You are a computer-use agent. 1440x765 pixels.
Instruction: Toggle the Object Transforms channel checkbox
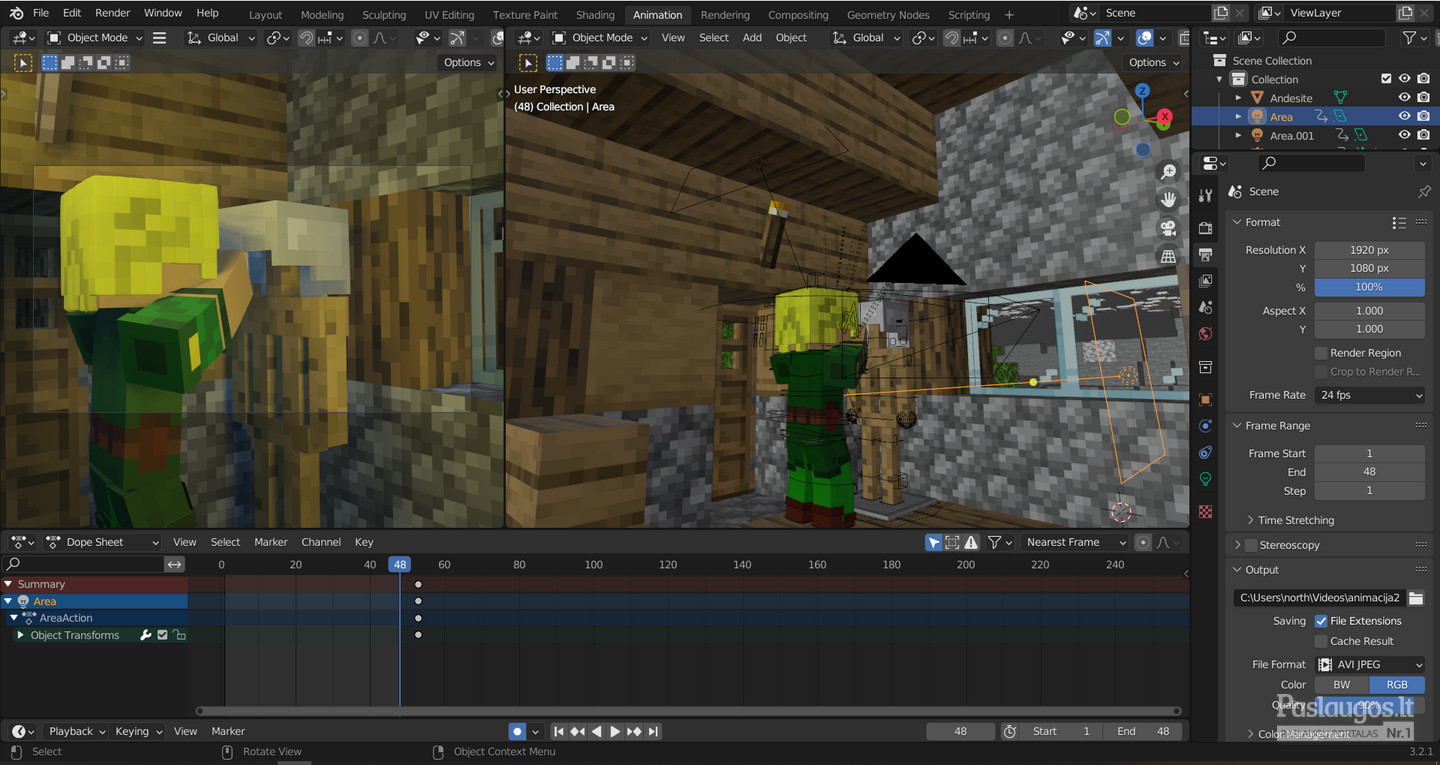click(162, 635)
